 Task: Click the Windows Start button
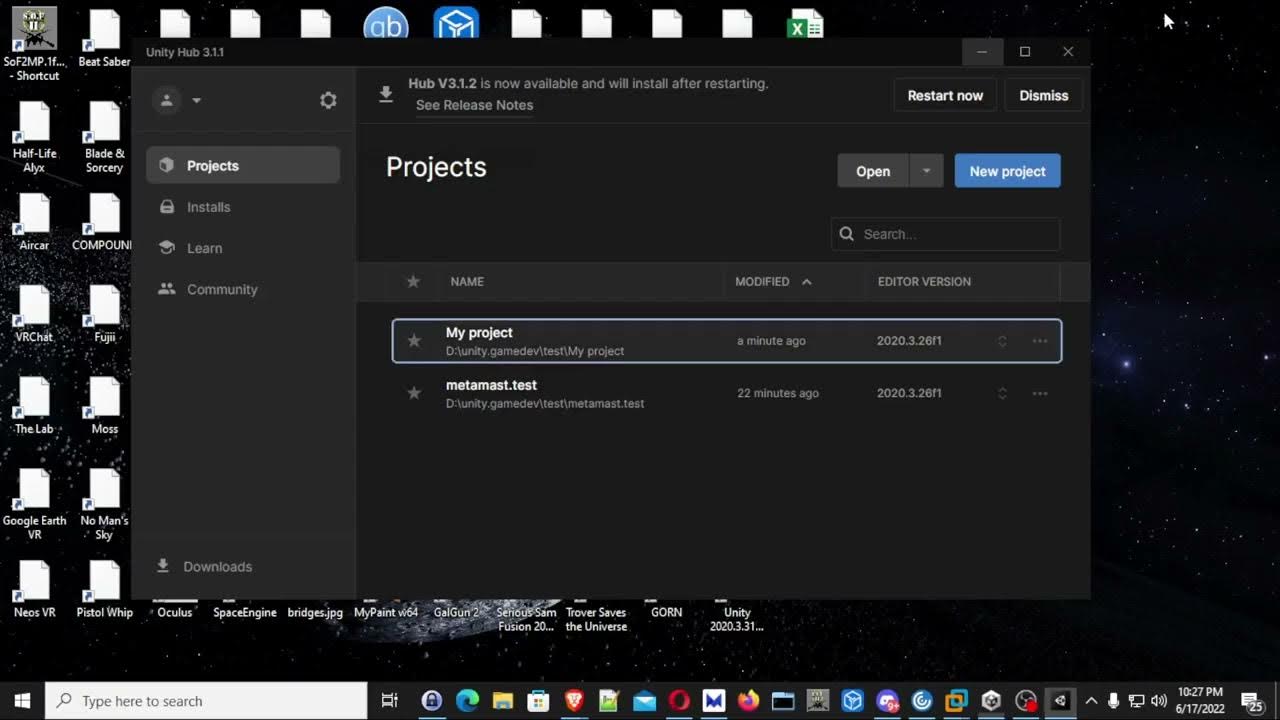click(x=22, y=701)
